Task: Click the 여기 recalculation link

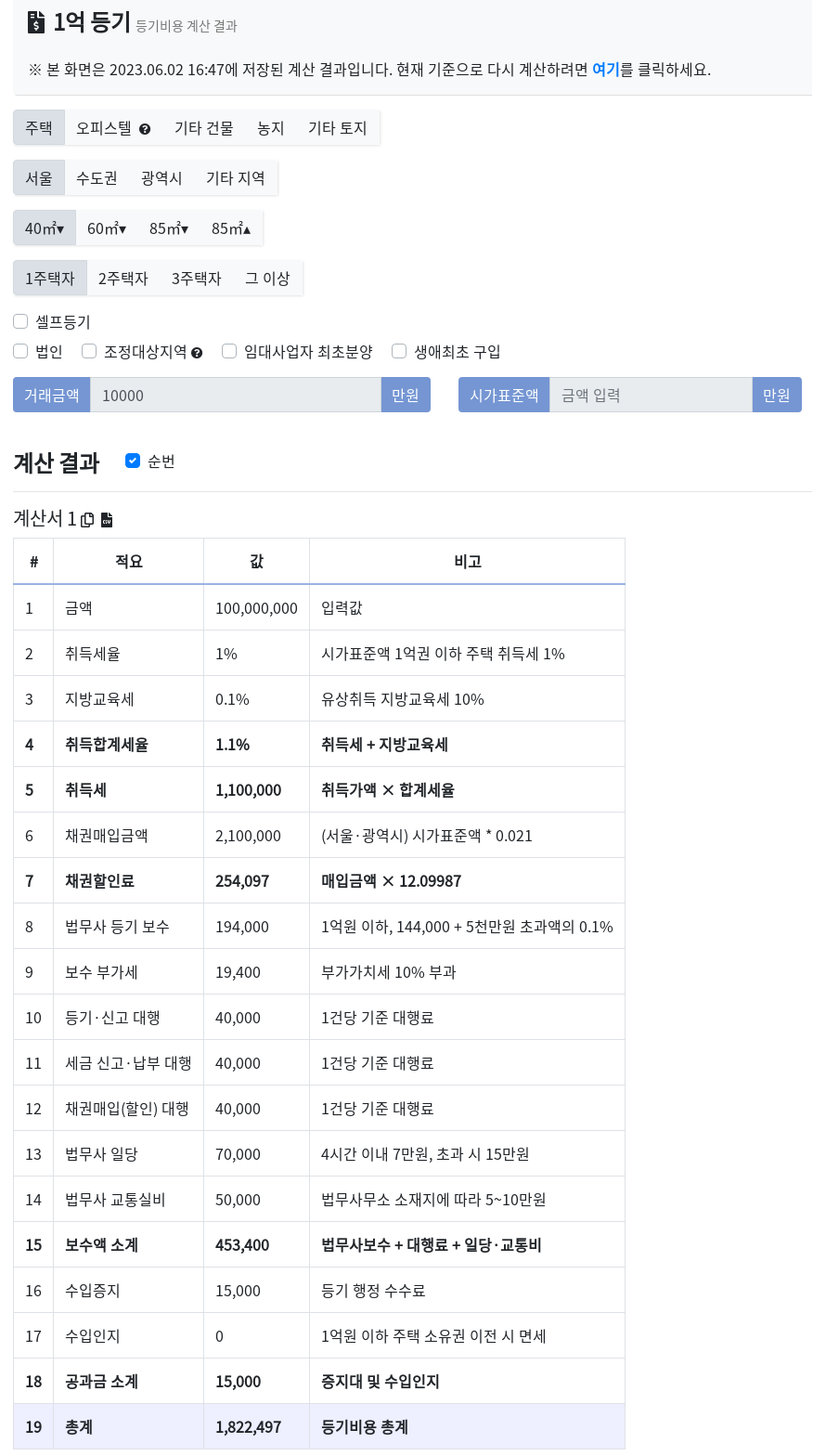Action: pos(606,70)
